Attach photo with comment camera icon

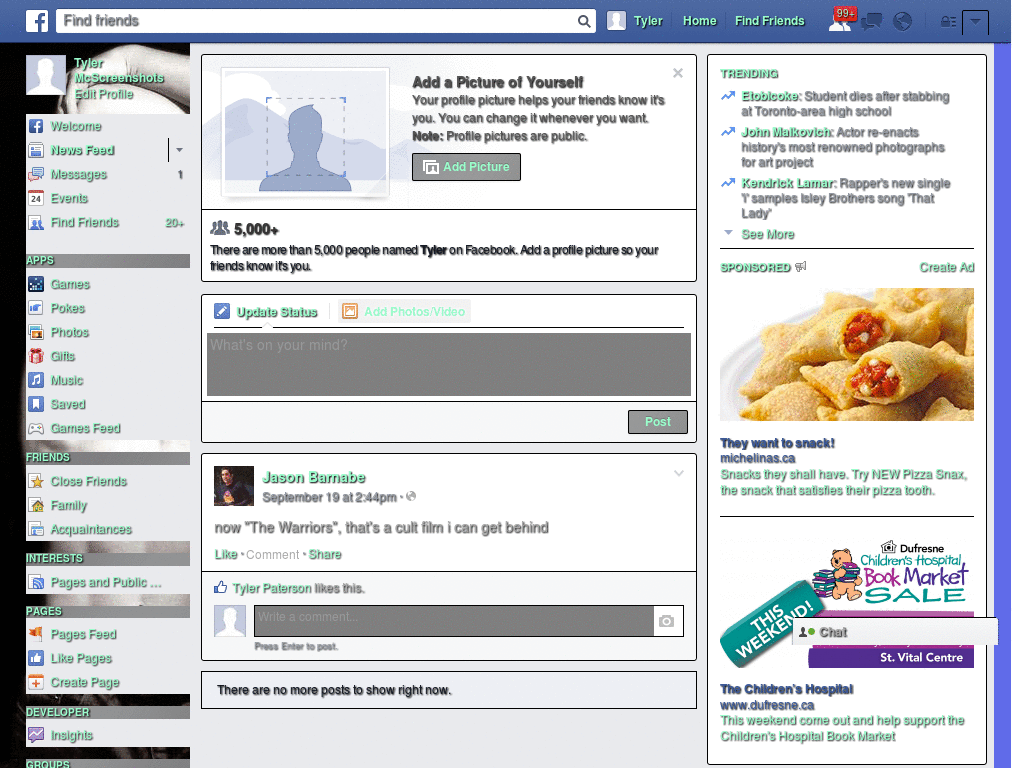(x=666, y=621)
